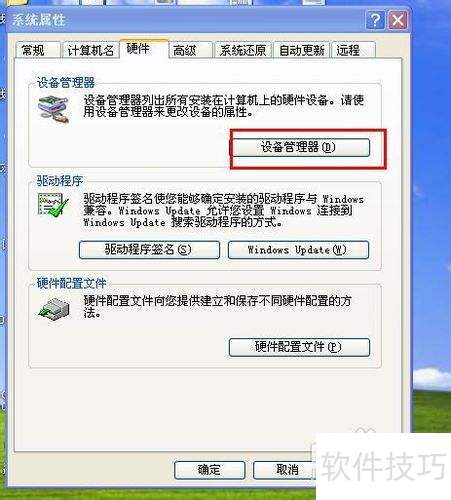
Task: Click the 设备管理器 group description text
Action: pos(224,106)
